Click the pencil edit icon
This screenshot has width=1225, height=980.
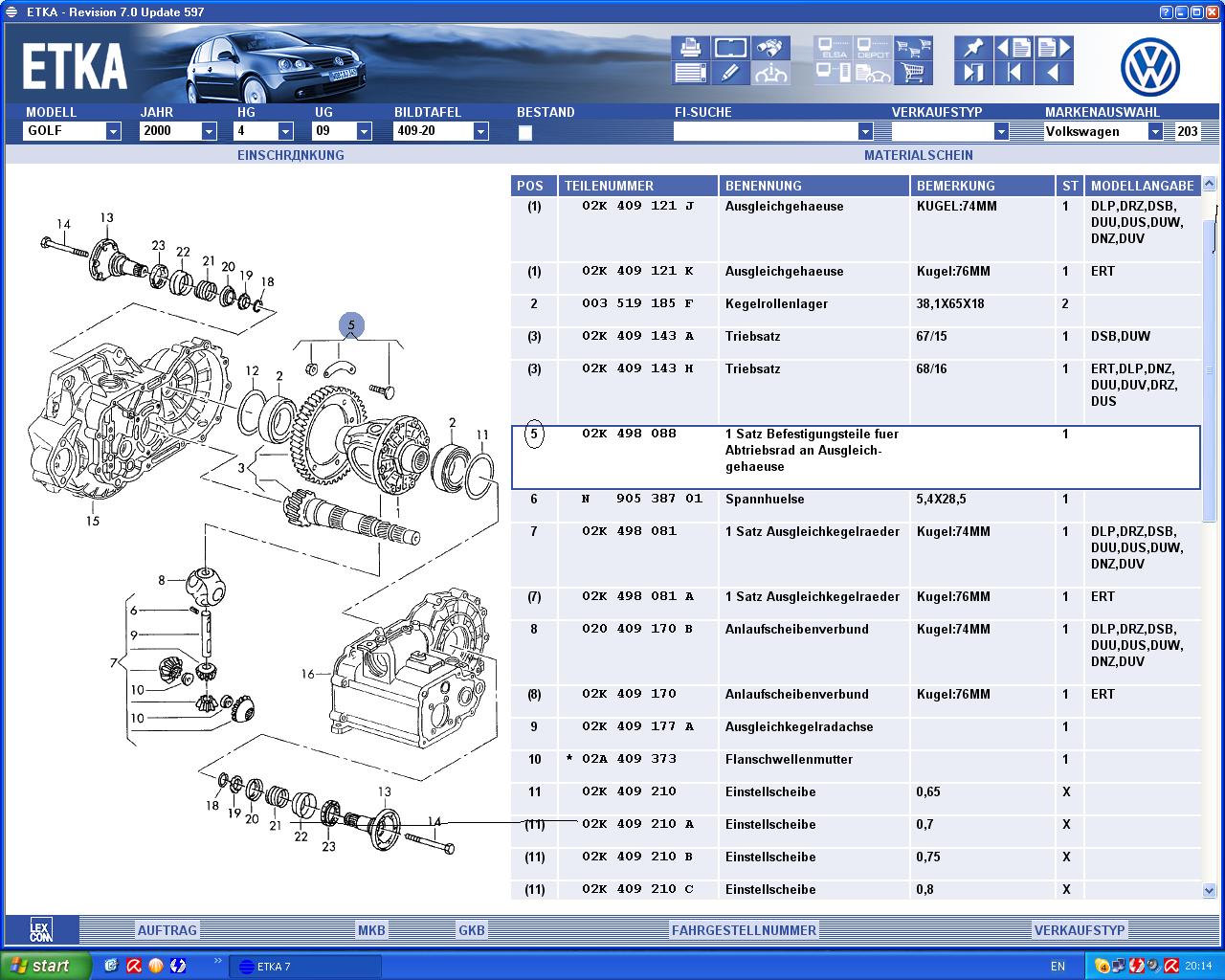coord(730,73)
